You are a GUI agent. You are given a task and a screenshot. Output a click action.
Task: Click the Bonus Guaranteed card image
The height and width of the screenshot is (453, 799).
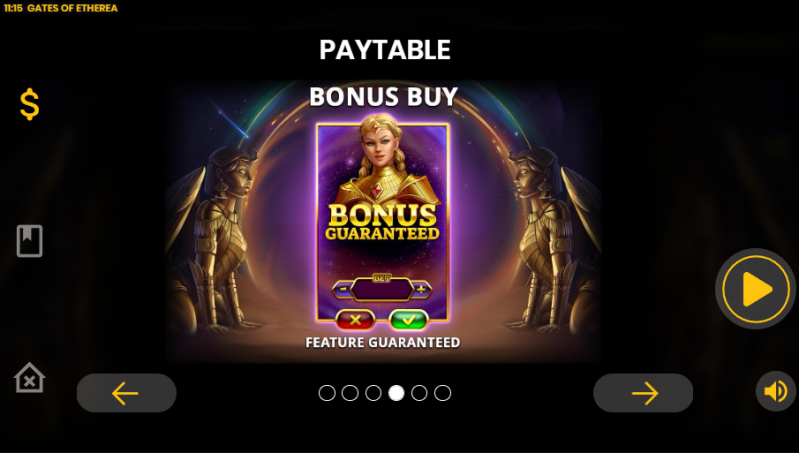pos(382,222)
